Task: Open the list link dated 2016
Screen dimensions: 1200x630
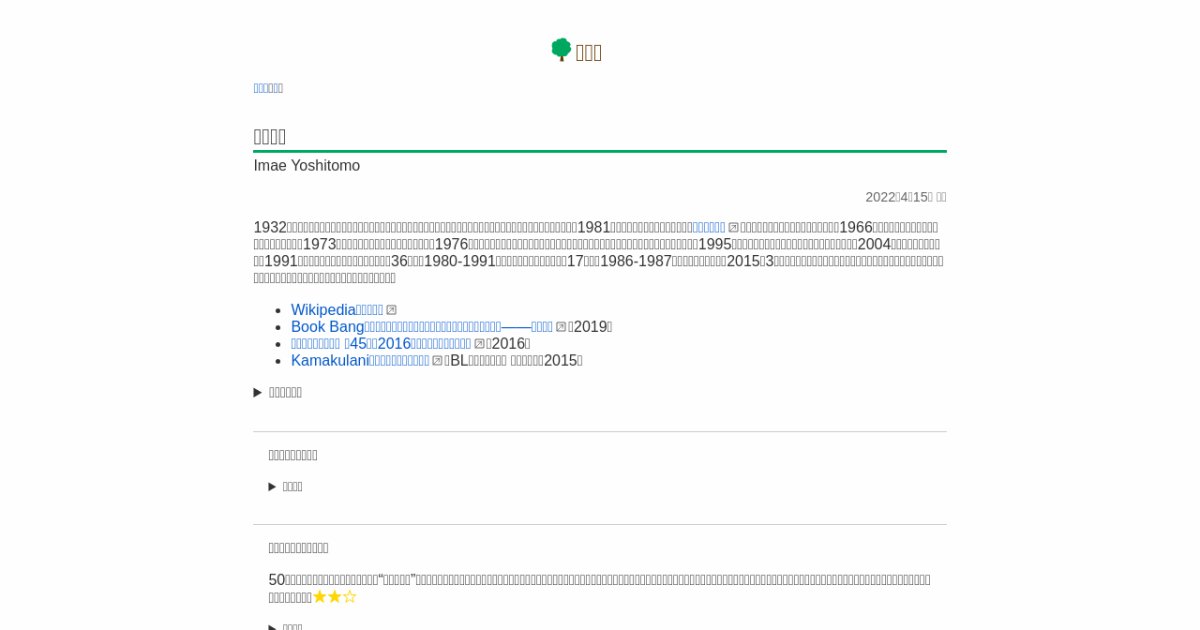Action: tap(380, 344)
